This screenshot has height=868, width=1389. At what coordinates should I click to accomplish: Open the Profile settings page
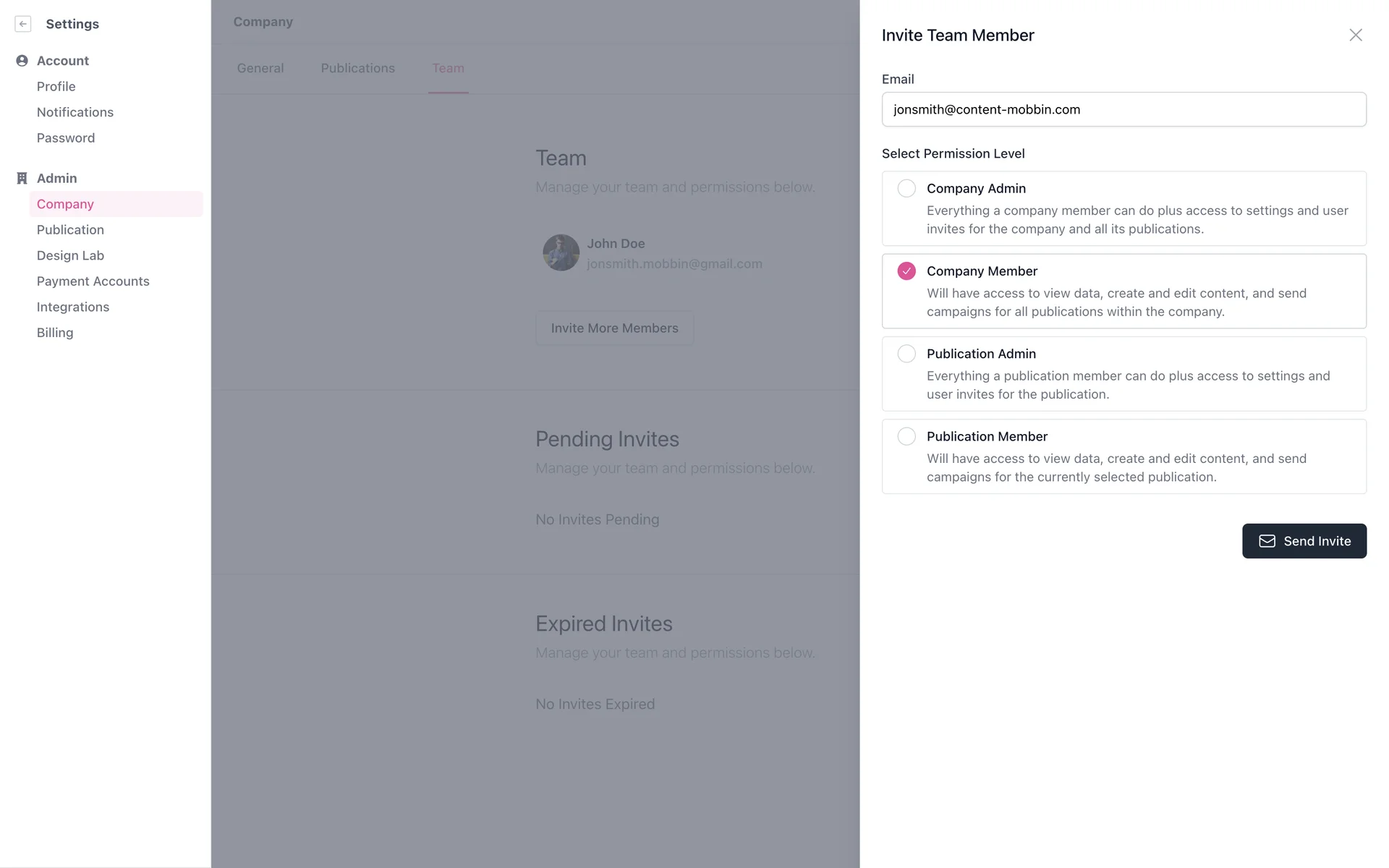pyautogui.click(x=56, y=87)
